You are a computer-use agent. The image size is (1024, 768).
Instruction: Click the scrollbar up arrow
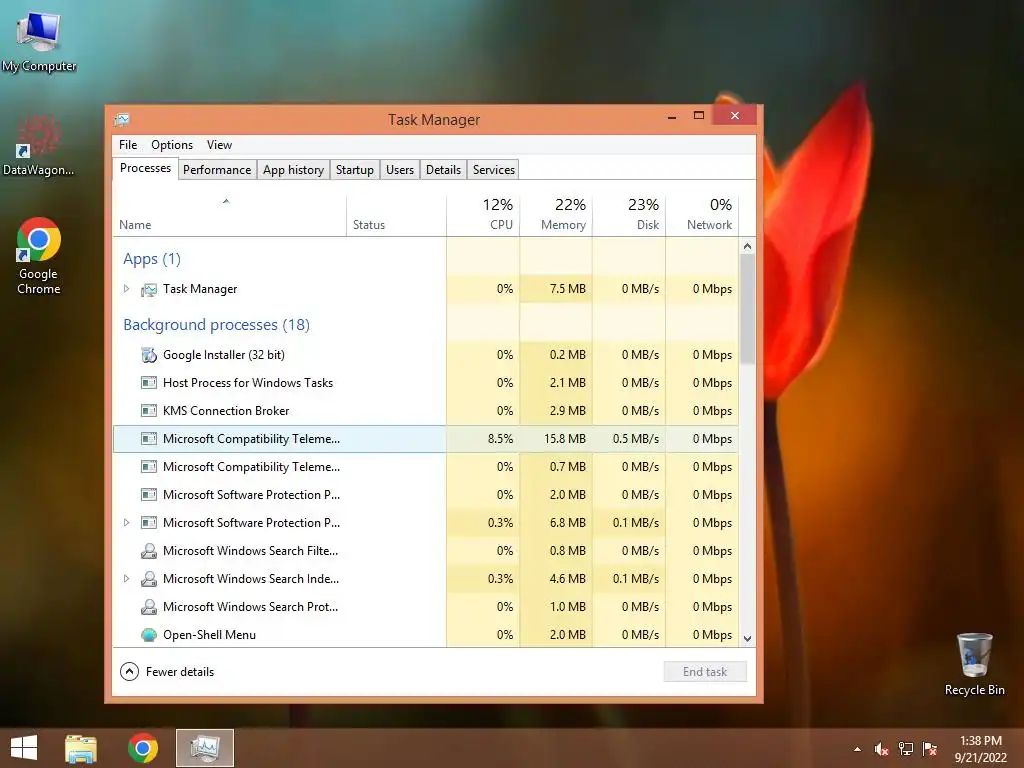[x=747, y=246]
